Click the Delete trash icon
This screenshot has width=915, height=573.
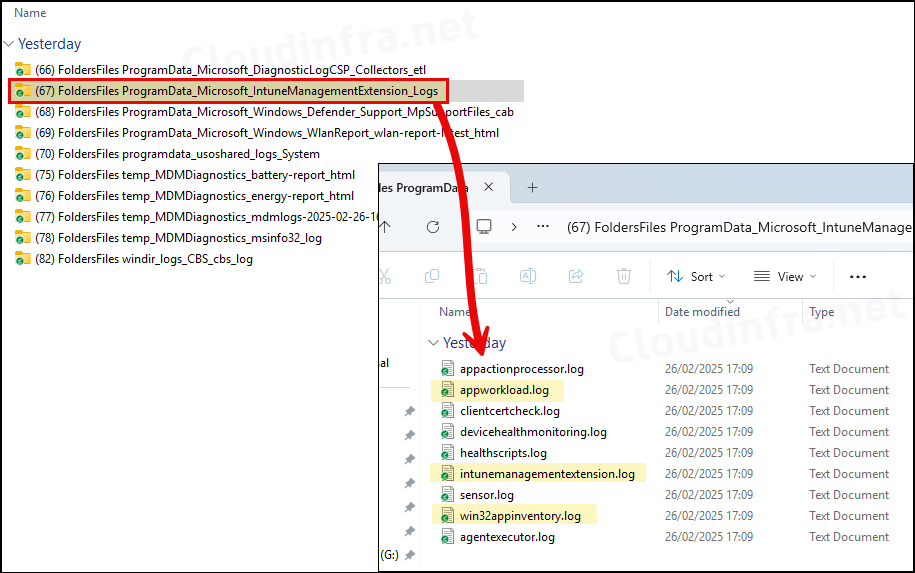pyautogui.click(x=624, y=276)
